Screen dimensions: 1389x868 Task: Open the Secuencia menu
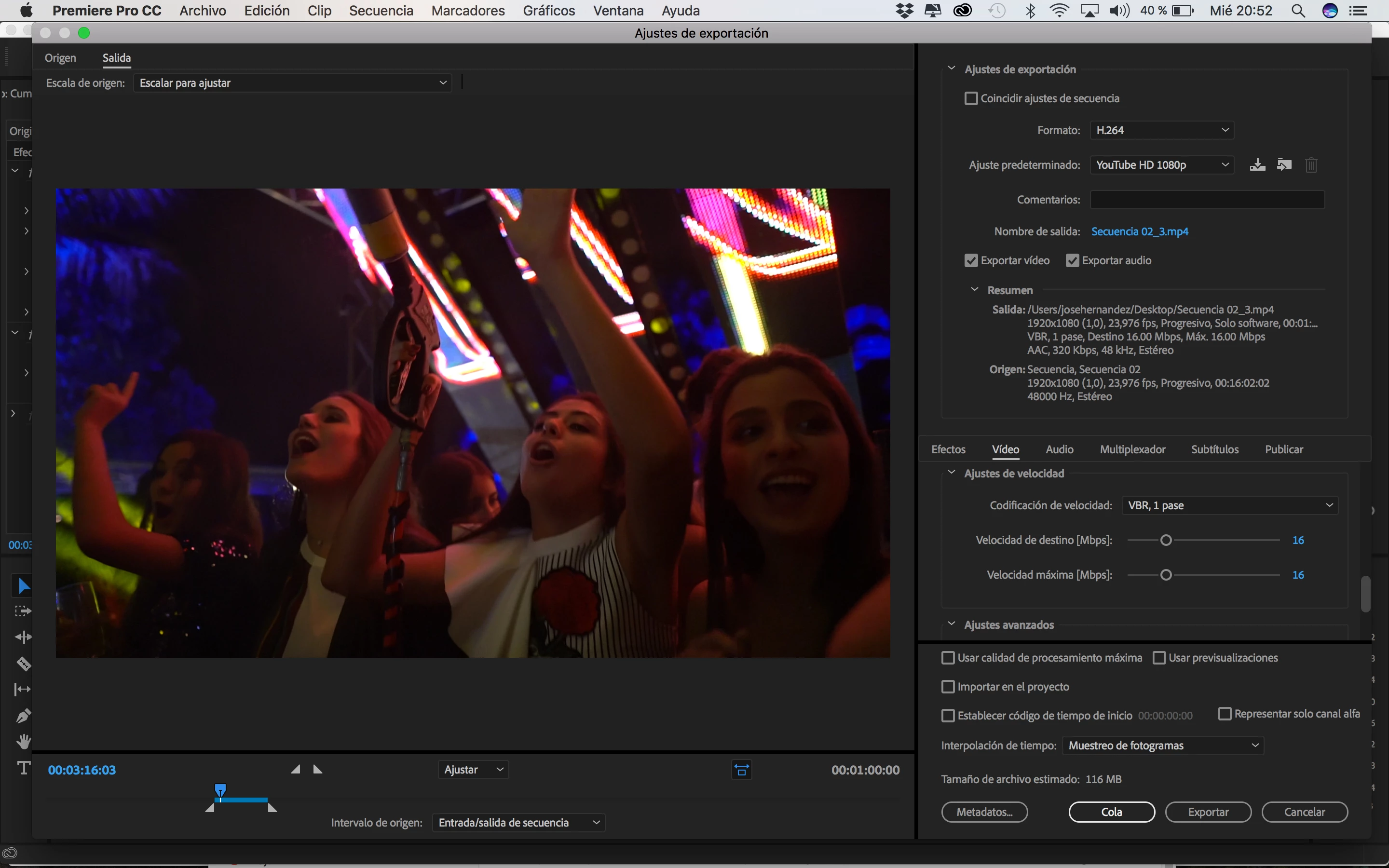click(x=381, y=11)
